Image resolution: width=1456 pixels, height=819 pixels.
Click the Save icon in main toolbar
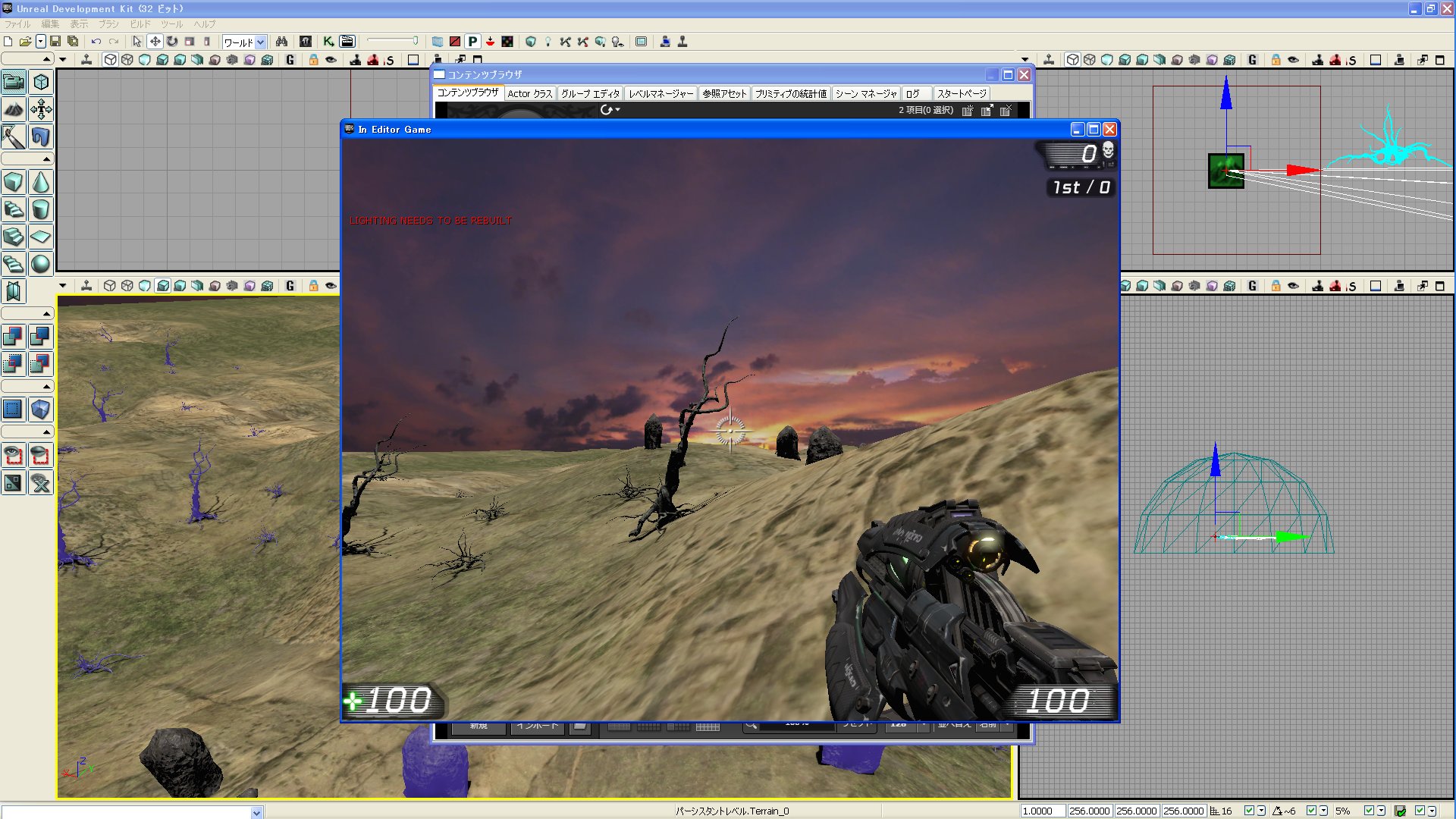click(55, 42)
